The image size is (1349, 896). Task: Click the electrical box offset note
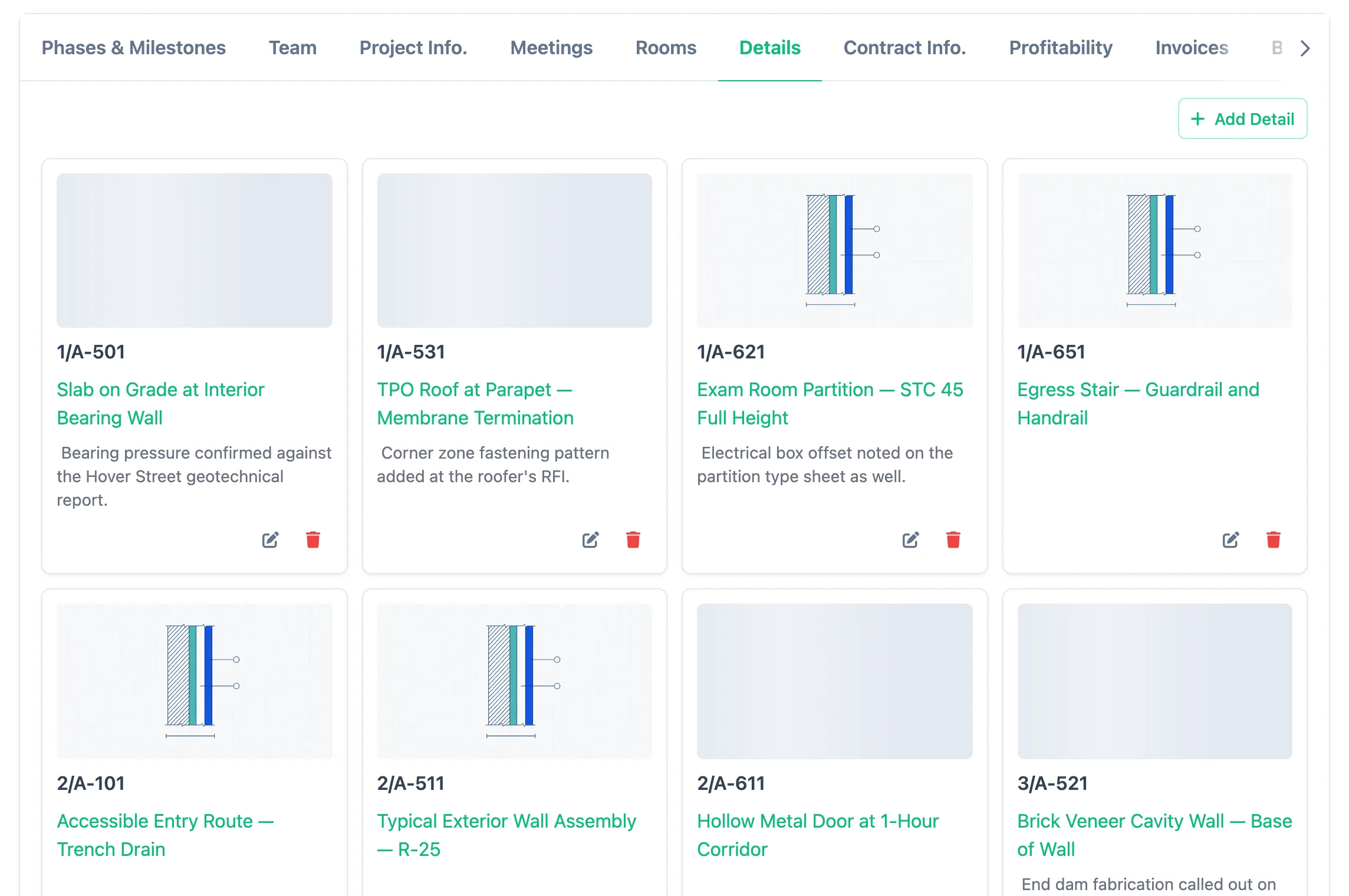tap(825, 465)
